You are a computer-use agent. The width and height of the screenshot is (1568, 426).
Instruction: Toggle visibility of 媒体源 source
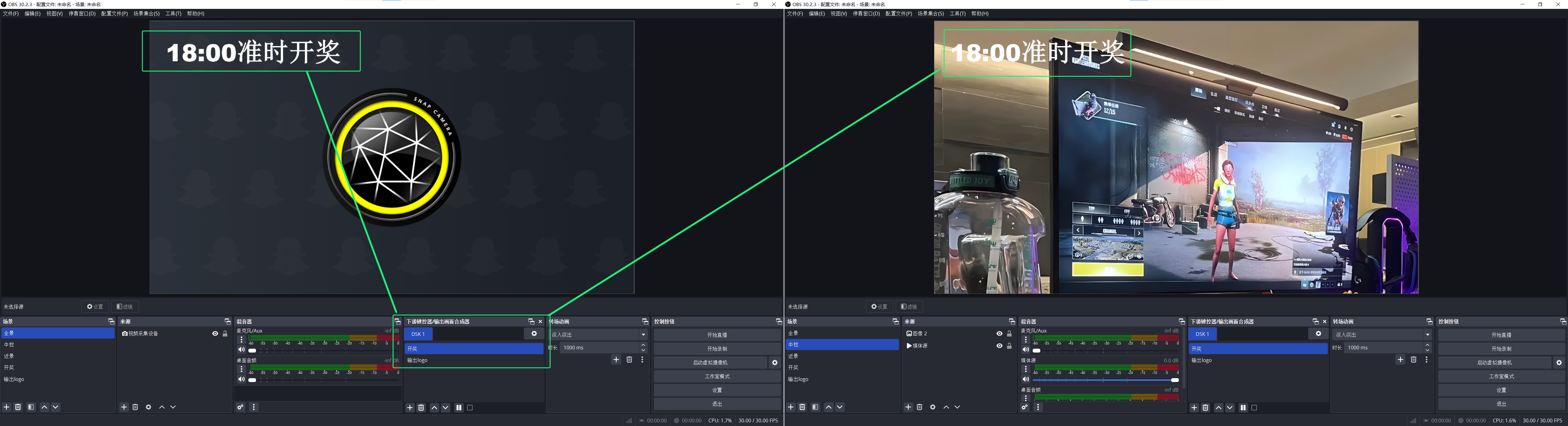[x=999, y=346]
